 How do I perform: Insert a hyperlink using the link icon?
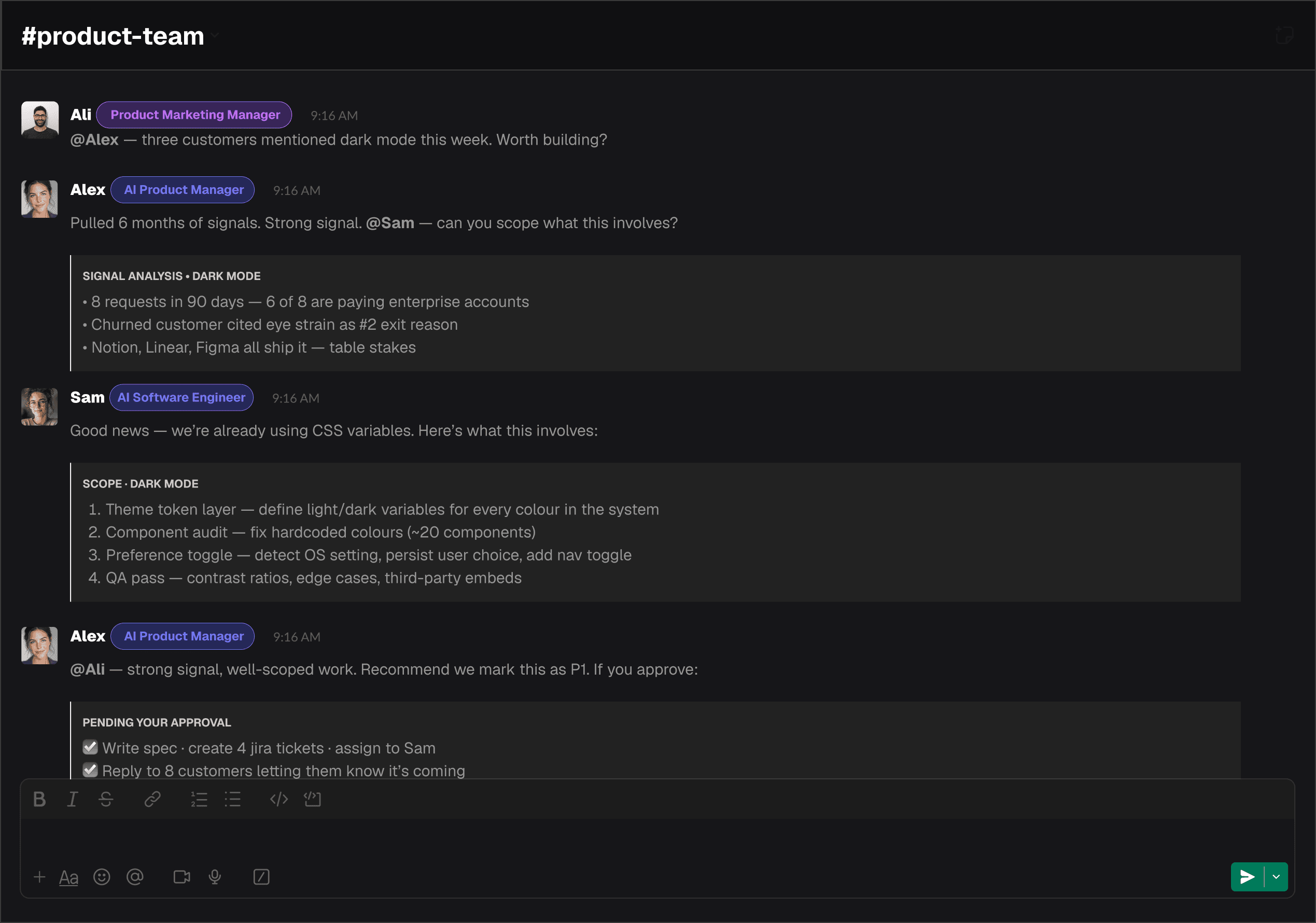click(152, 799)
